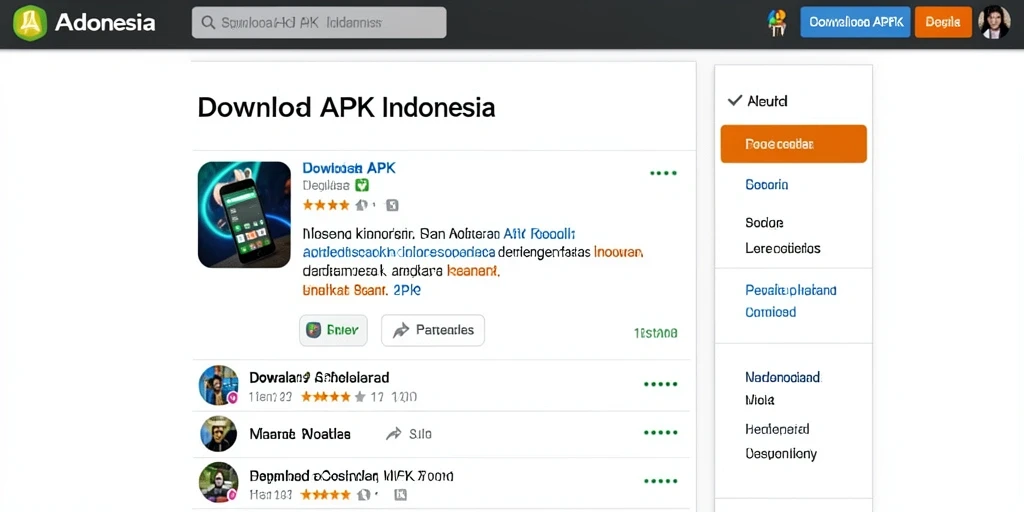Open the user profile avatar
Screen dimensions: 1024x512
[x=994, y=22]
